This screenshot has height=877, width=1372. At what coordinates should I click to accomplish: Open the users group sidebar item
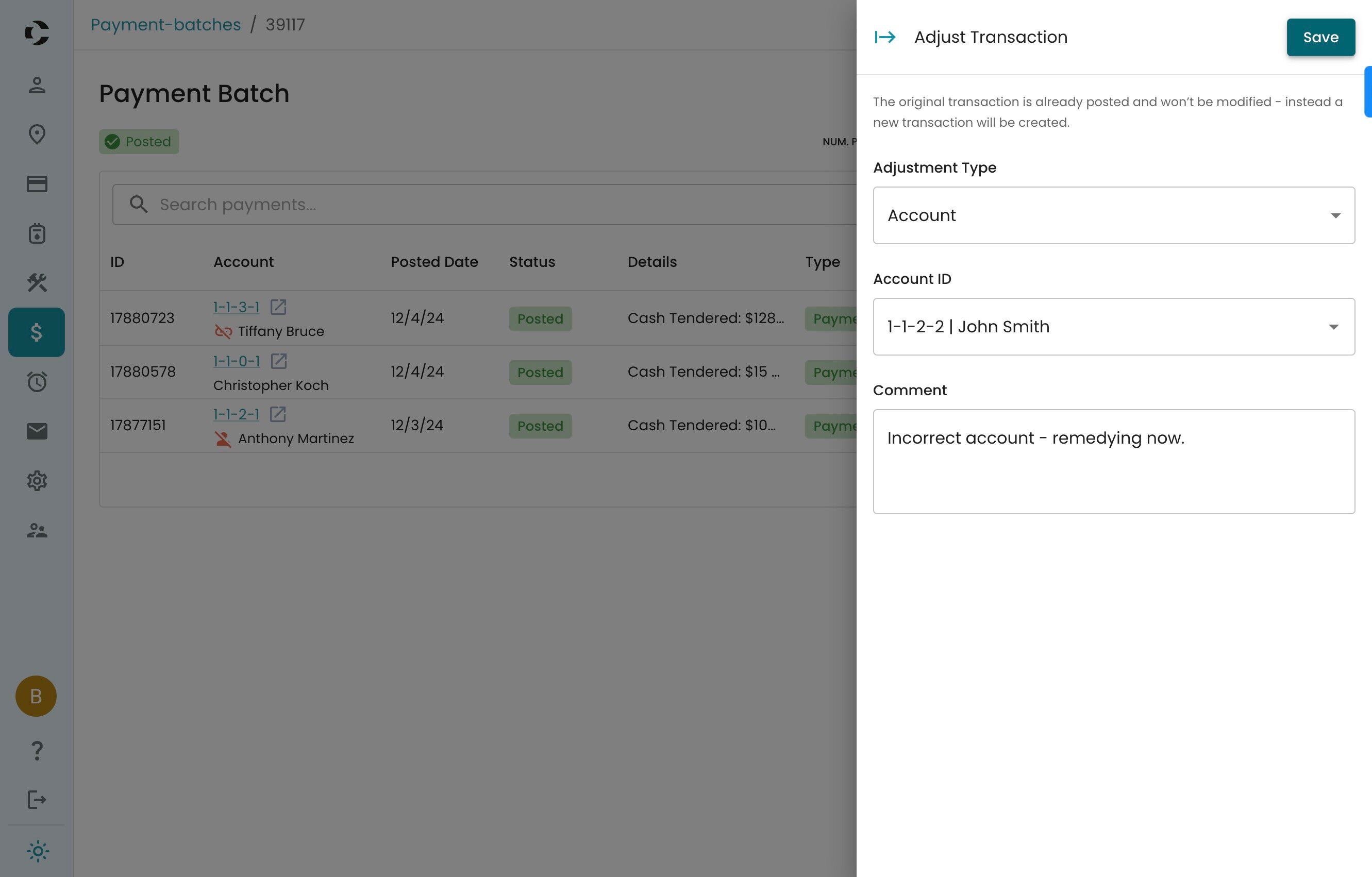(x=37, y=530)
